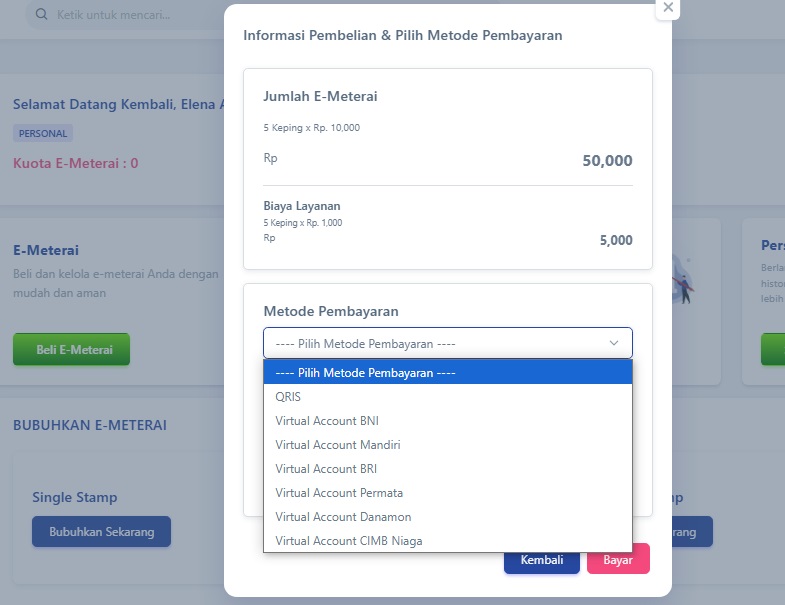Select Virtual Account Mandiri

pos(448,445)
